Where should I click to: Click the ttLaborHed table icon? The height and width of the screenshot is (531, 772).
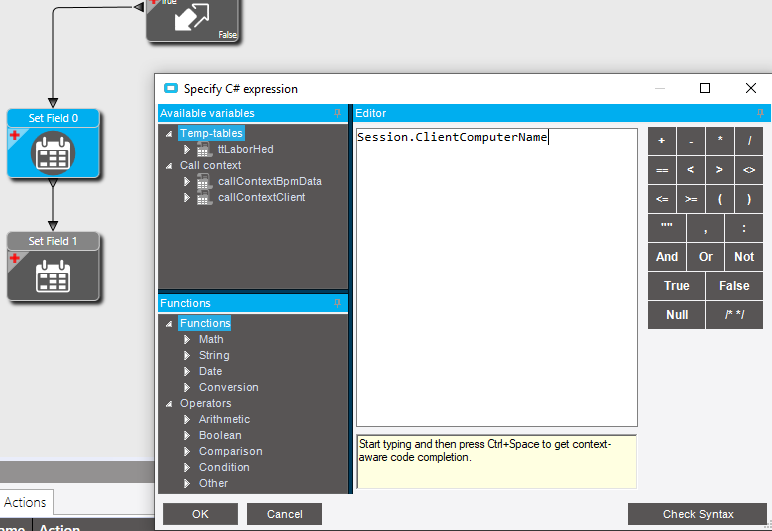click(204, 149)
